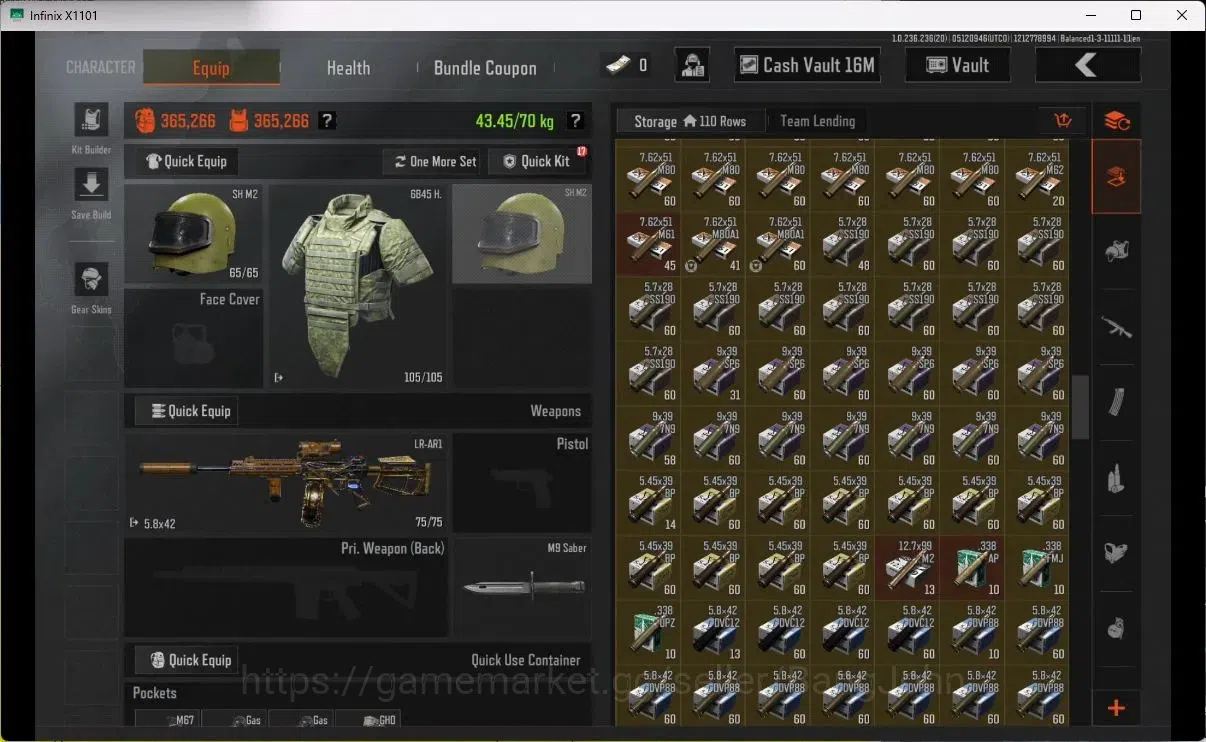Switch to the Health tab

[348, 68]
